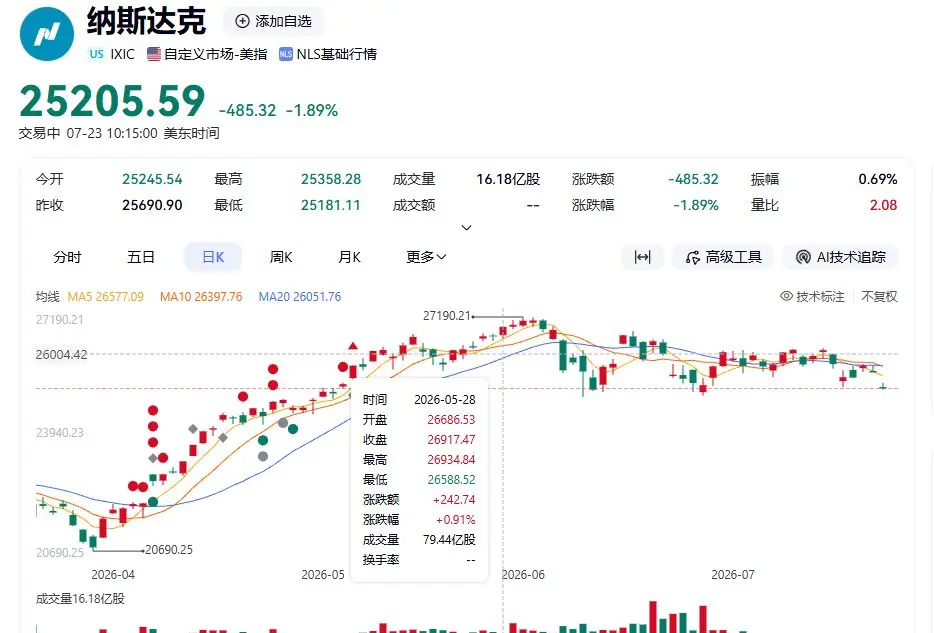Select the 周K weekly candlestick tab
Screen dimensions: 934x633
(x=281, y=257)
